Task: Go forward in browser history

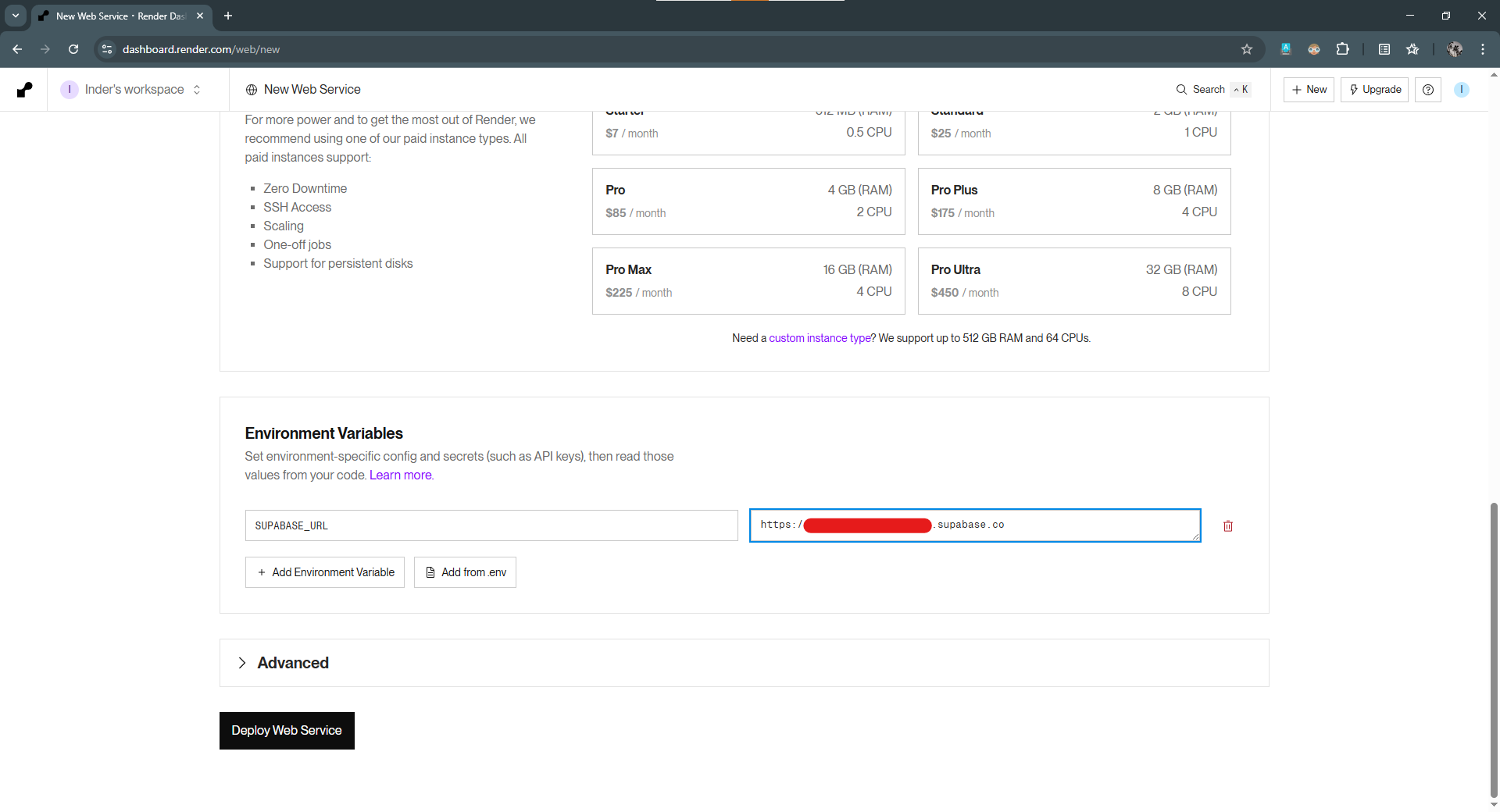Action: 45,49
